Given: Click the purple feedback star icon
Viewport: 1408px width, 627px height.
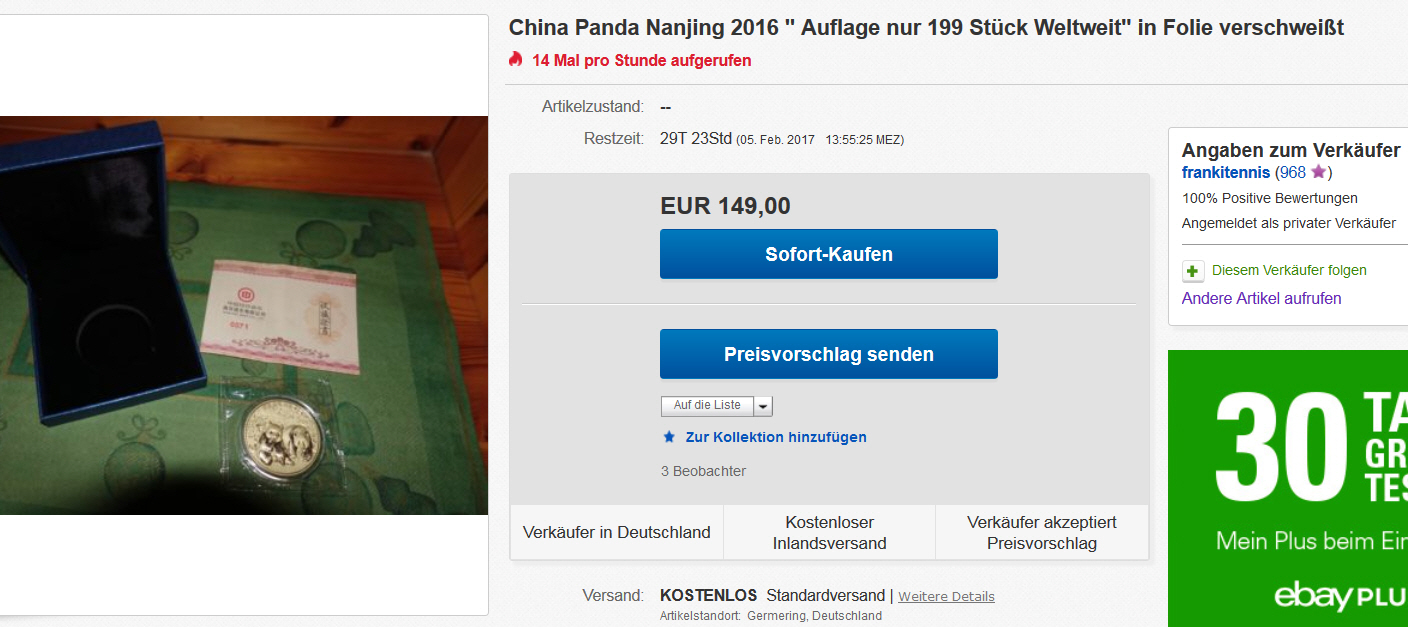Looking at the screenshot, I should (1318, 172).
